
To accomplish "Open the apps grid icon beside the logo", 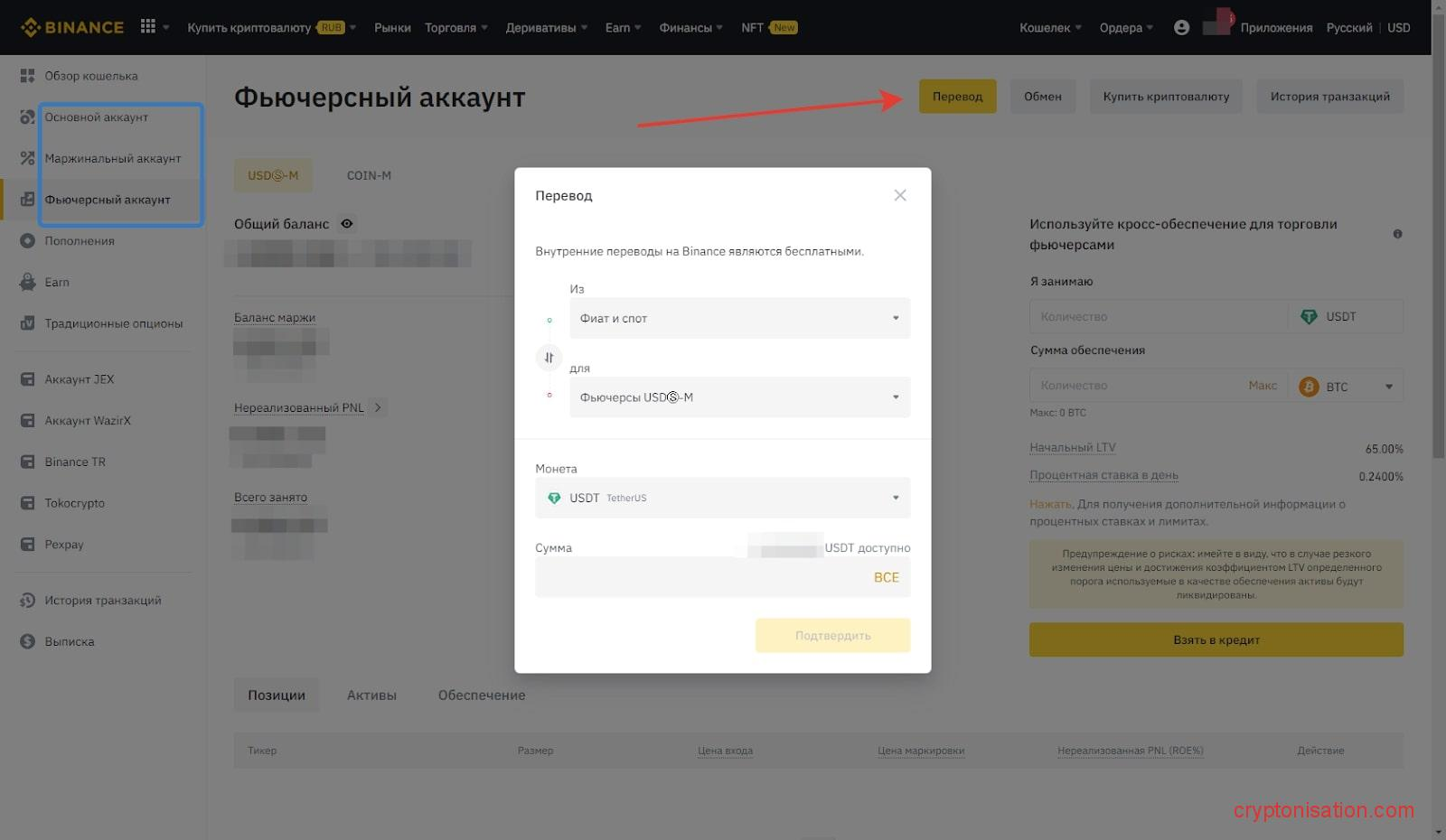I will [x=146, y=26].
